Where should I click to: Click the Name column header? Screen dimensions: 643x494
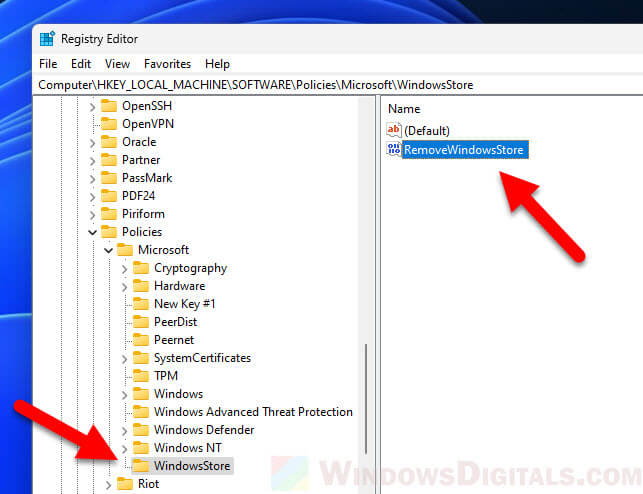[x=404, y=108]
